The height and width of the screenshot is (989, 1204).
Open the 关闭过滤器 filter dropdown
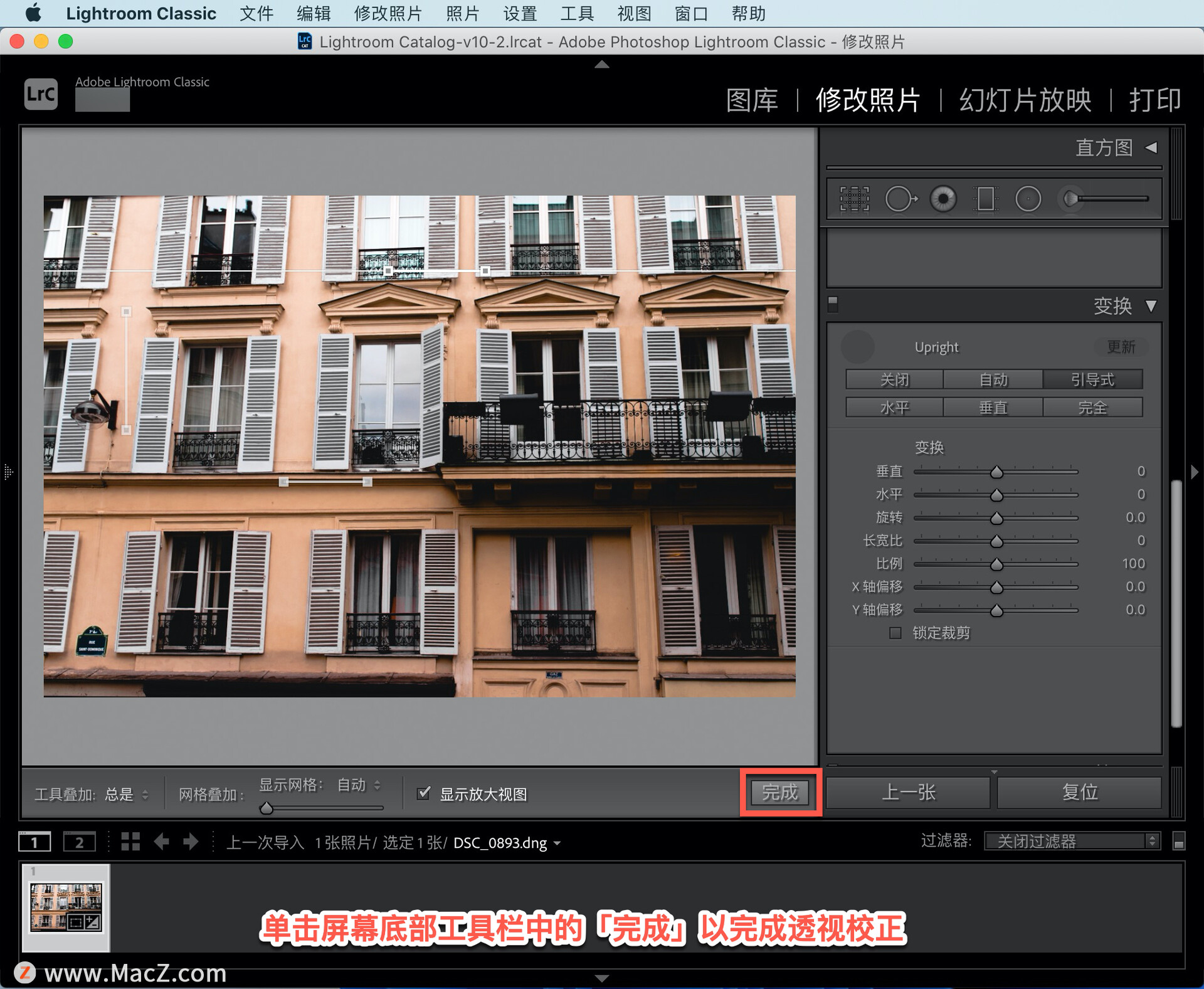(x=1072, y=841)
